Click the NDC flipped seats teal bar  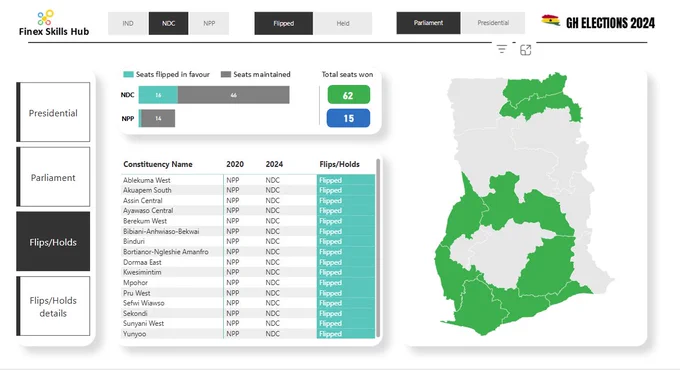pyautogui.click(x=158, y=95)
